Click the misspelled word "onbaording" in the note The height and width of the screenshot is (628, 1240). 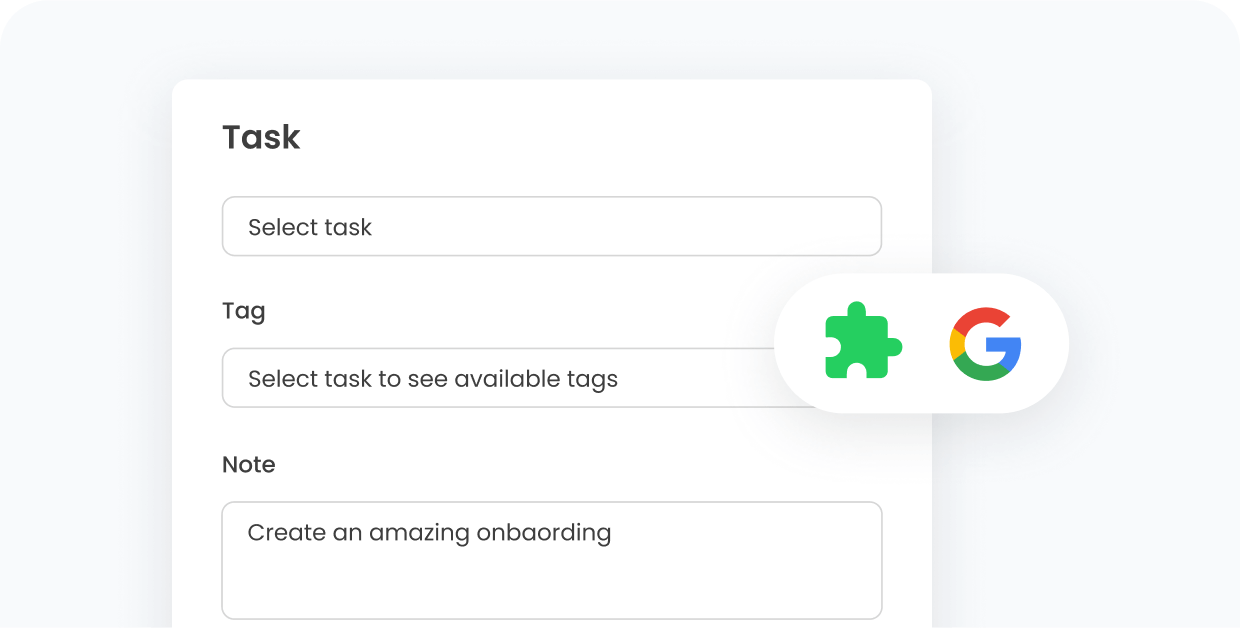[x=543, y=532]
